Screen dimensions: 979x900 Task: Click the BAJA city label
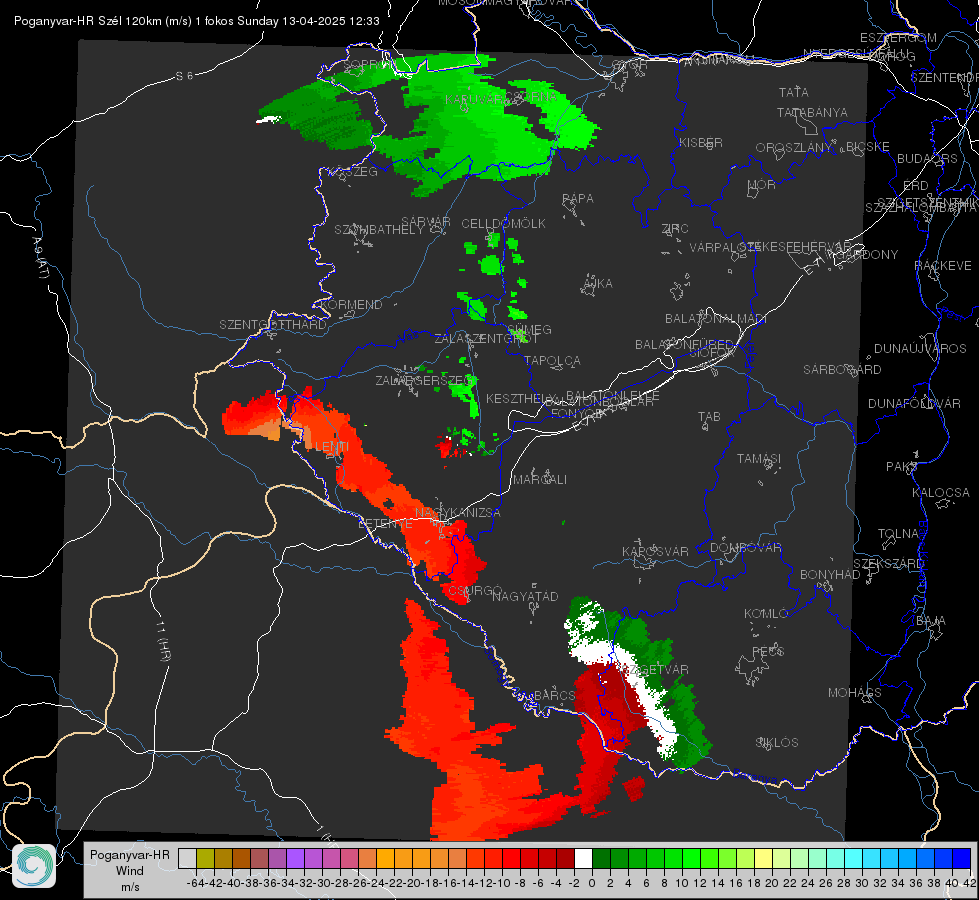point(931,621)
